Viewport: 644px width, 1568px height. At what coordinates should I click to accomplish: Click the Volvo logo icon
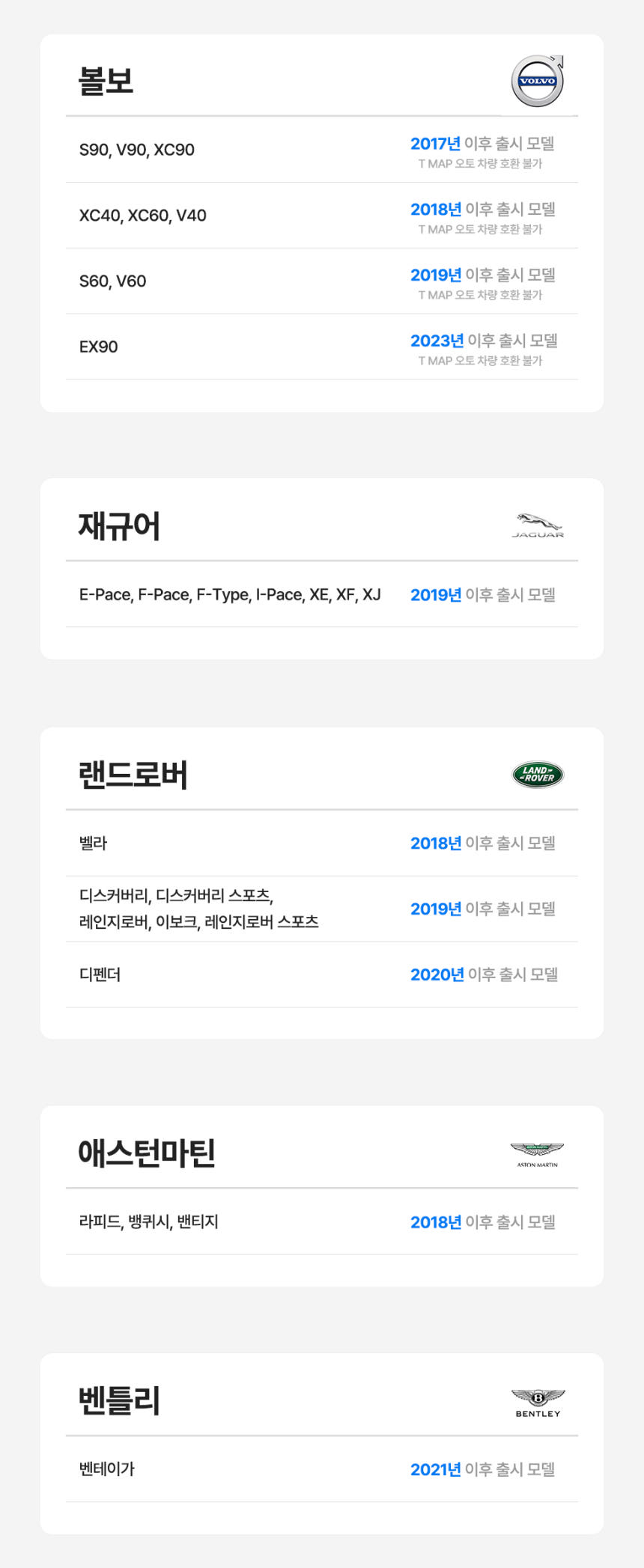pos(537,81)
